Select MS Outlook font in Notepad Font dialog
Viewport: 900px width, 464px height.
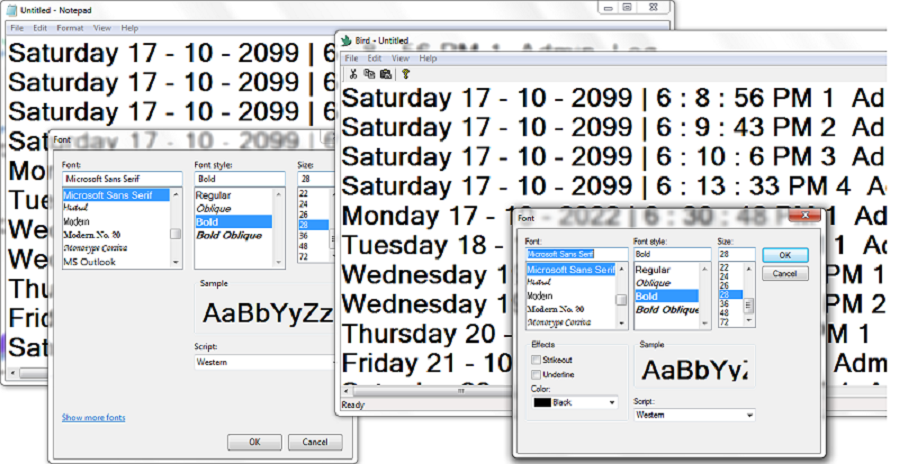90,262
